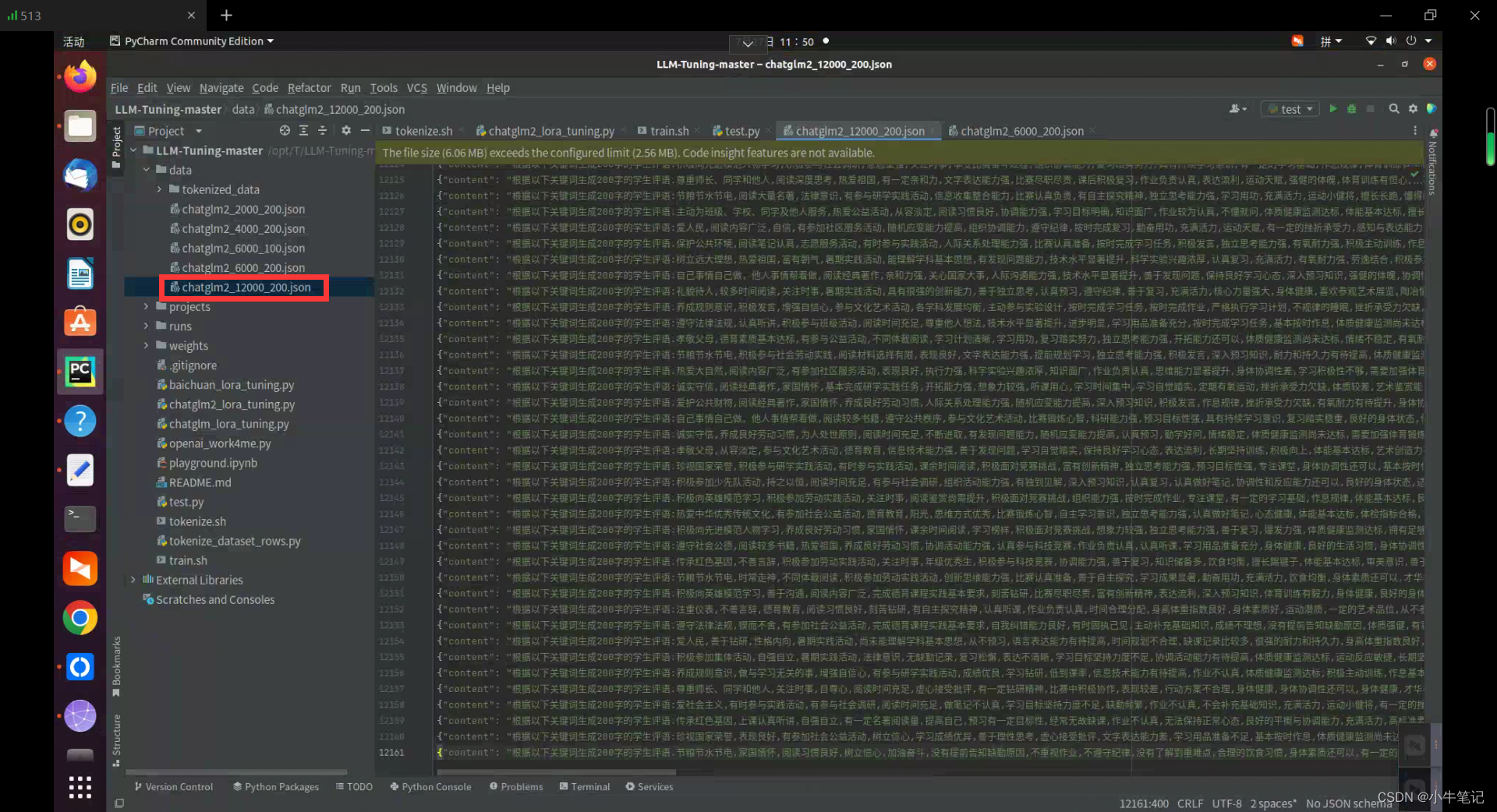Viewport: 1497px width, 812px height.
Task: Toggle the Structure side panel
Action: (x=116, y=740)
